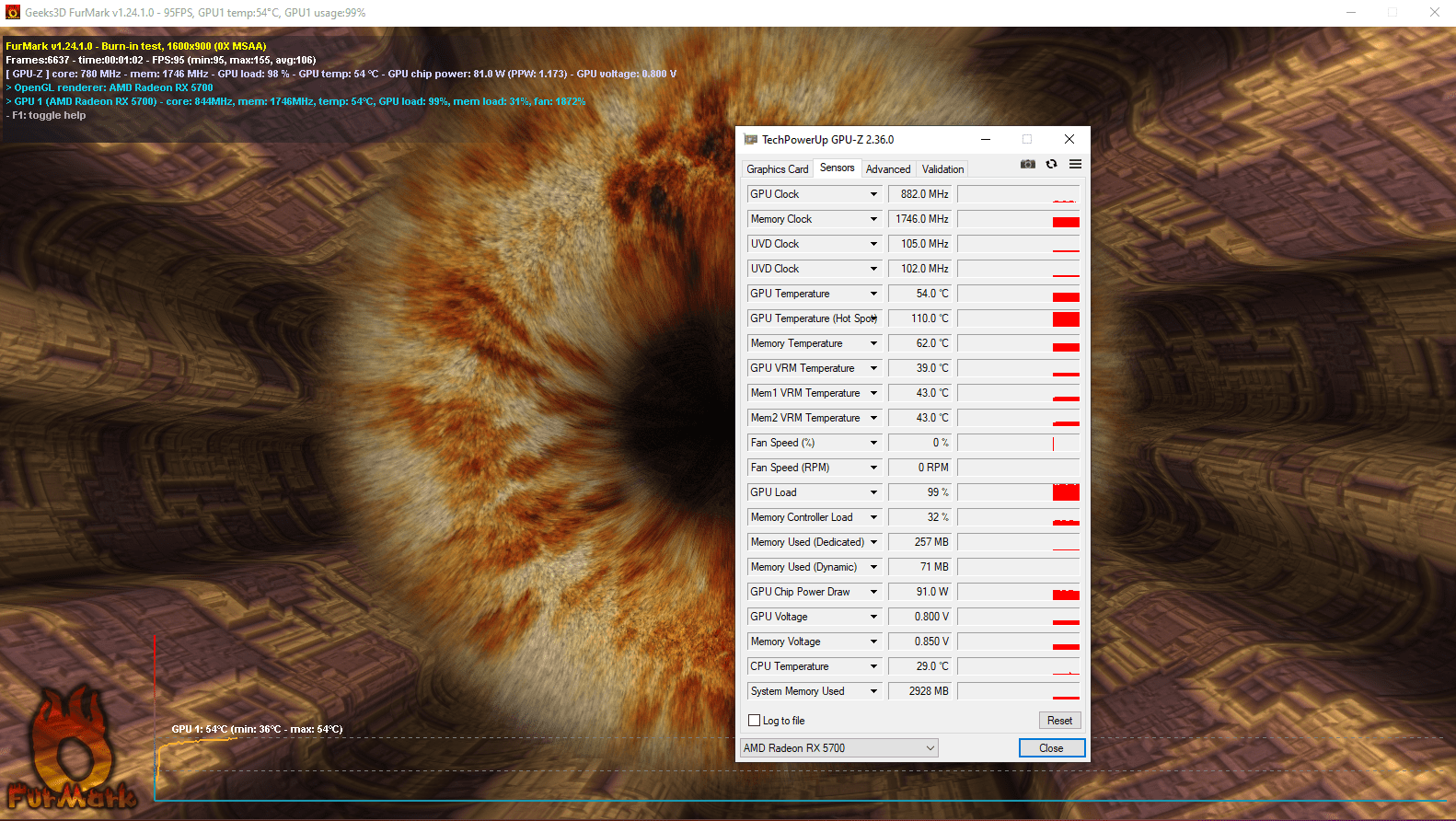
Task: Click the 91.0 W power draw value
Action: point(920,592)
